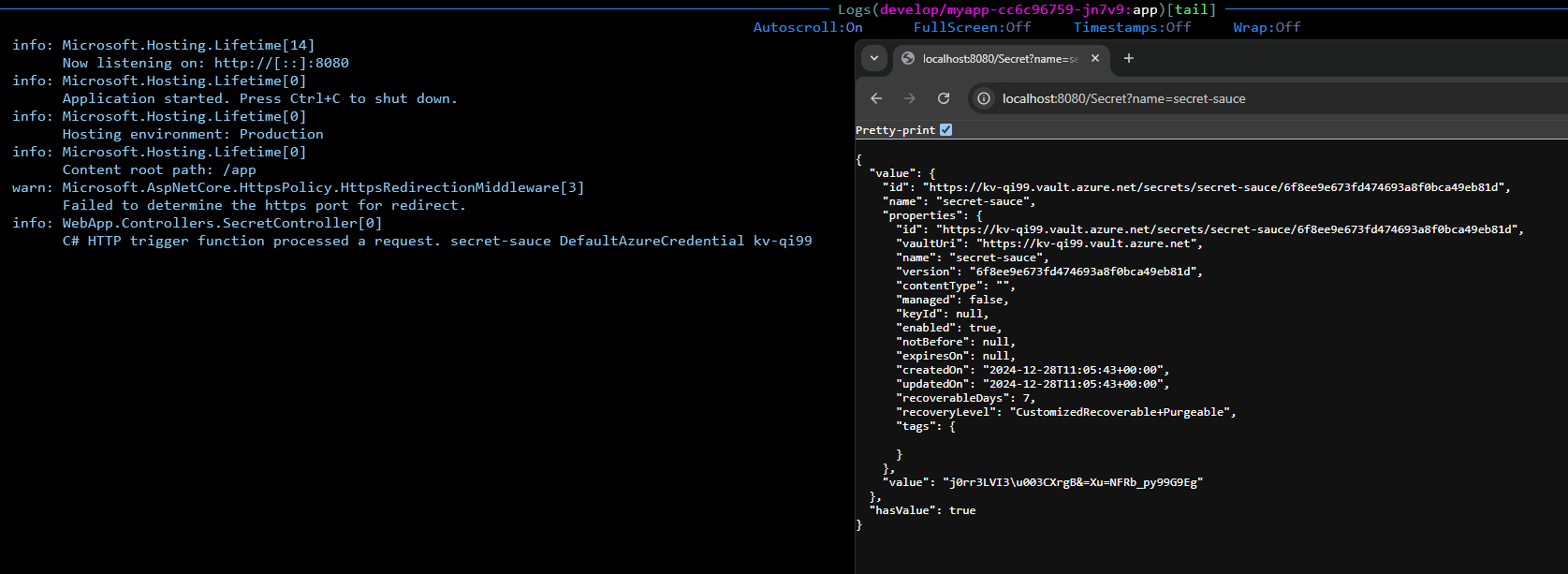Click log line 'Content root path: /app'

coord(159,169)
